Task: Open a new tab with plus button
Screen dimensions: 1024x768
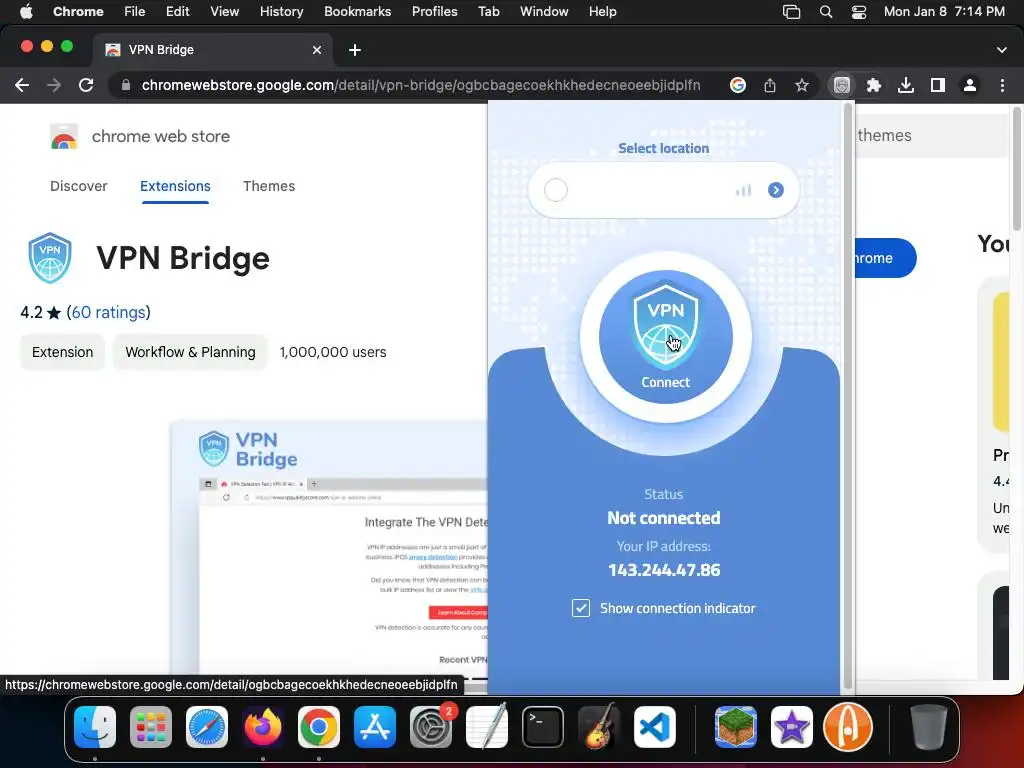Action: pos(355,50)
